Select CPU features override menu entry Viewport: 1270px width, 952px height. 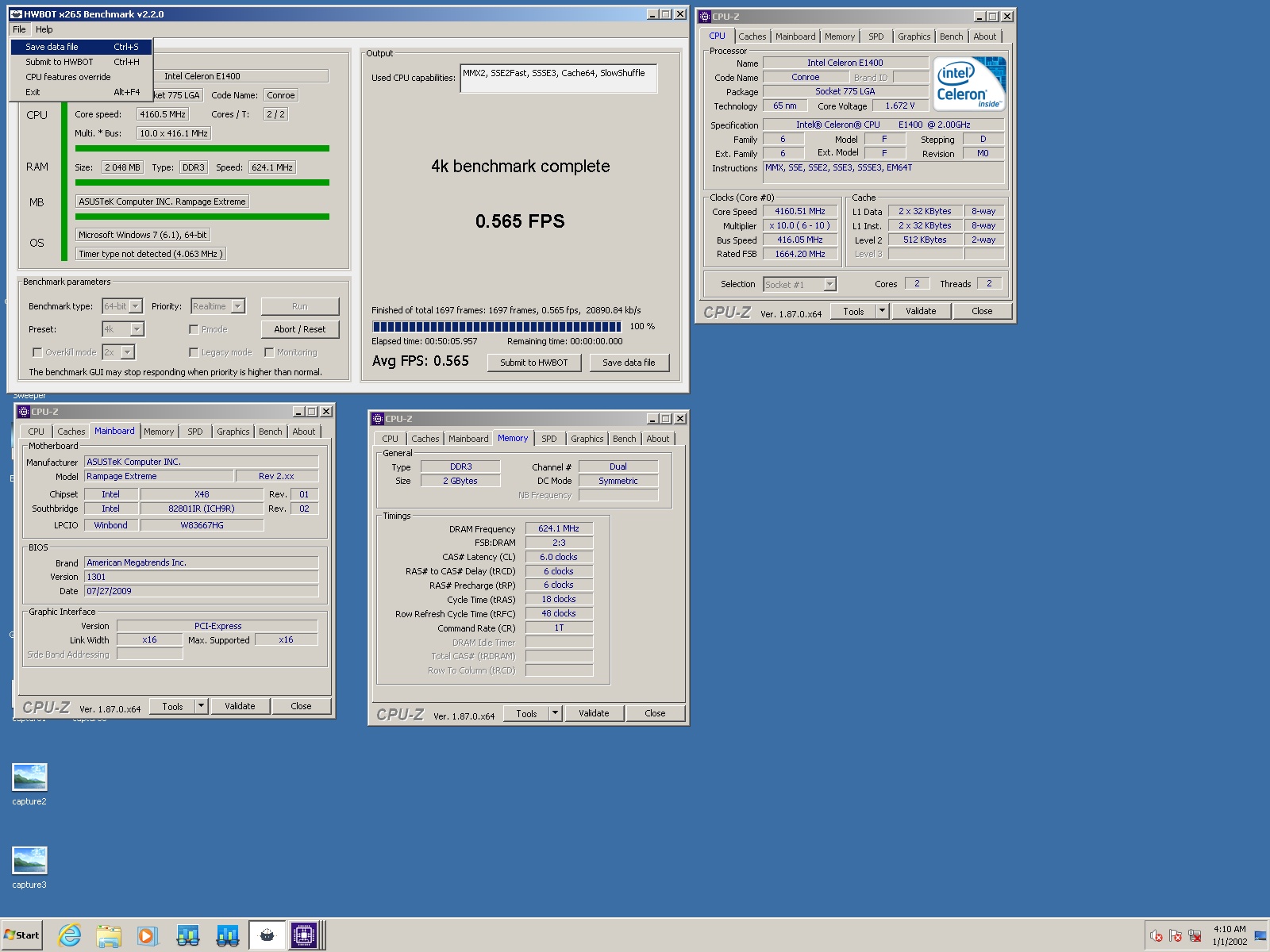pos(81,77)
